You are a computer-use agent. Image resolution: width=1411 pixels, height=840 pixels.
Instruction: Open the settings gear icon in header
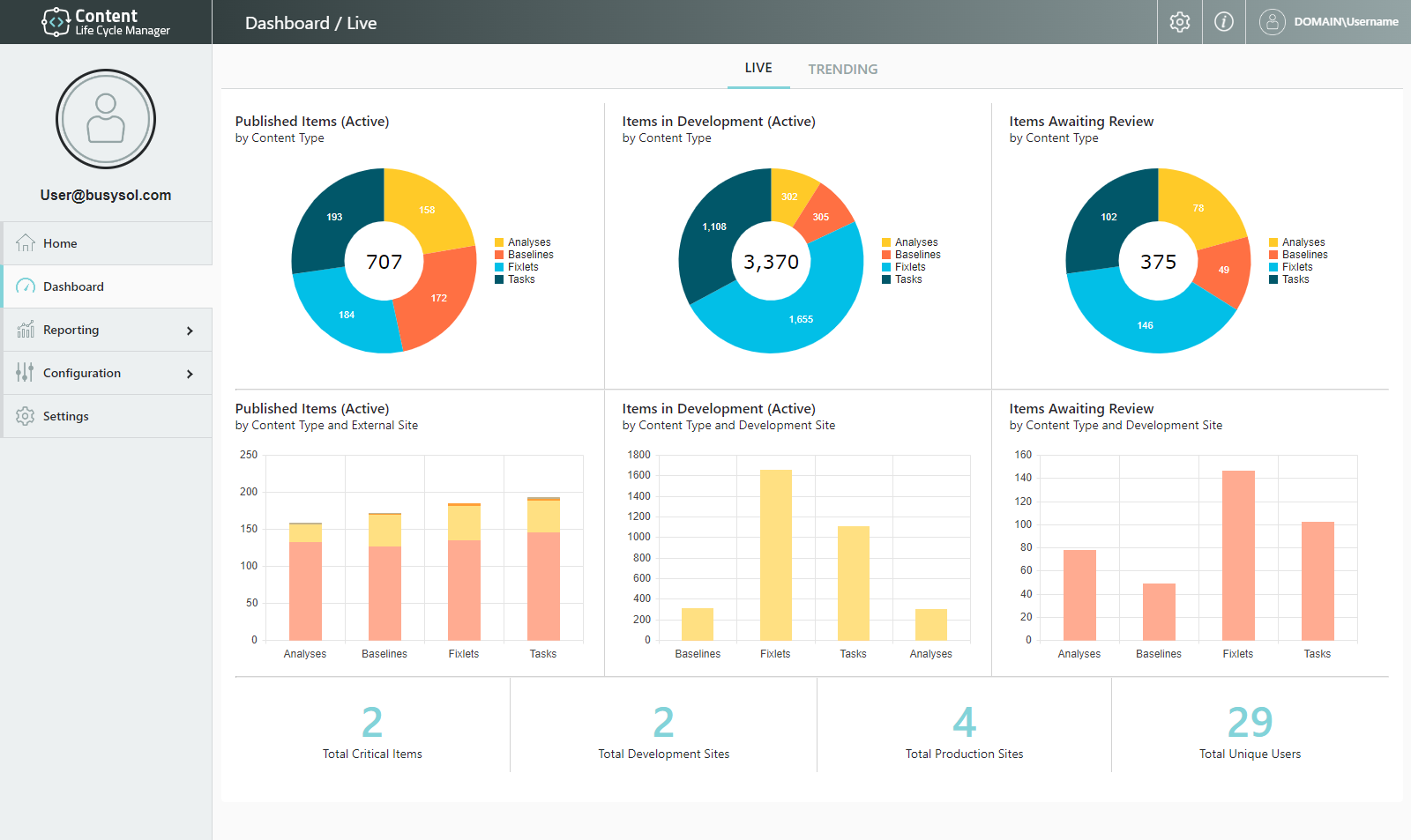point(1179,22)
